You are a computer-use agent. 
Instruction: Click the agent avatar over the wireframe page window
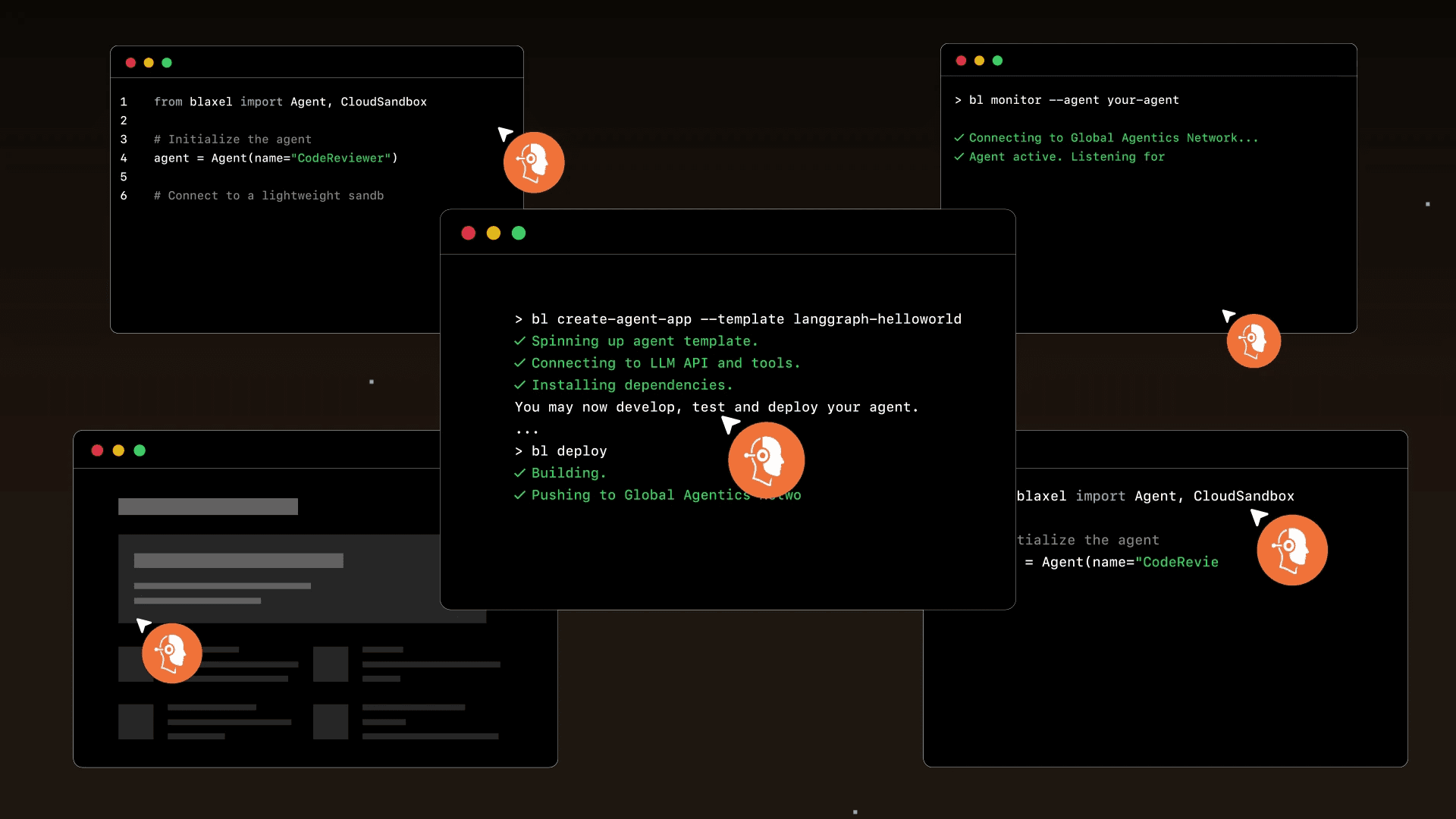coord(172,653)
